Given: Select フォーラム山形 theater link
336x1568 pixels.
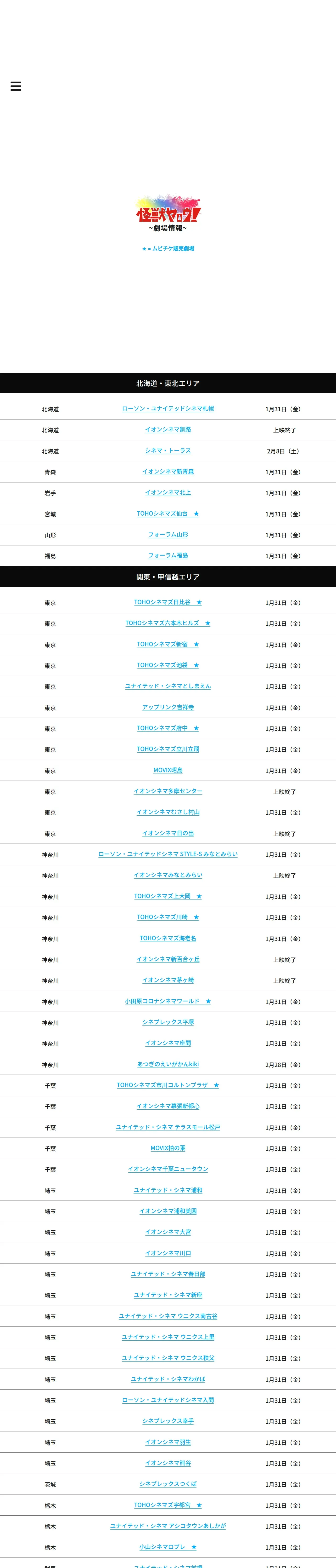Looking at the screenshot, I should 168,534.
